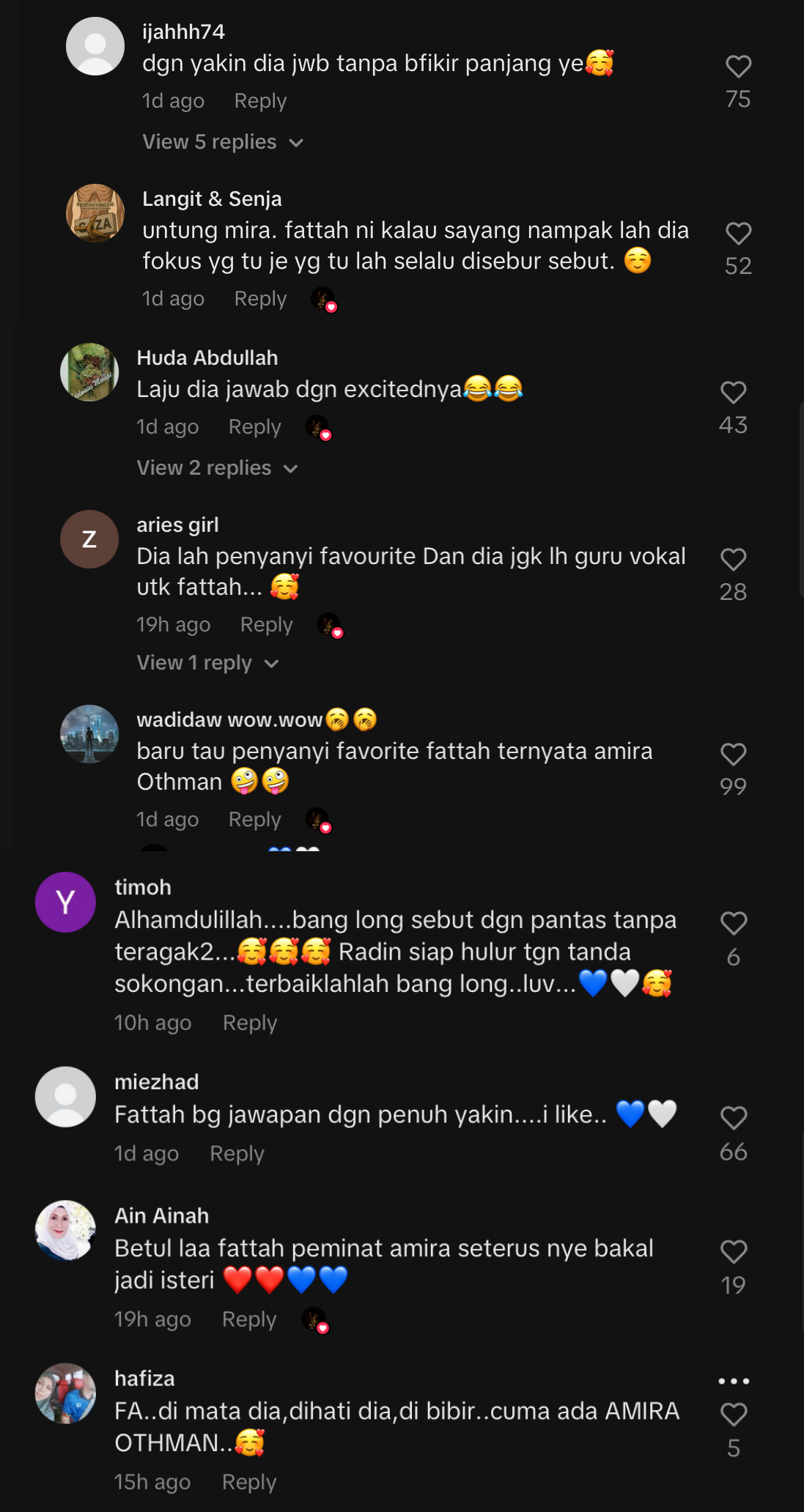This screenshot has width=804, height=1512.
Task: Open the three-dot menu on hafiza's comment
Action: 734,1381
